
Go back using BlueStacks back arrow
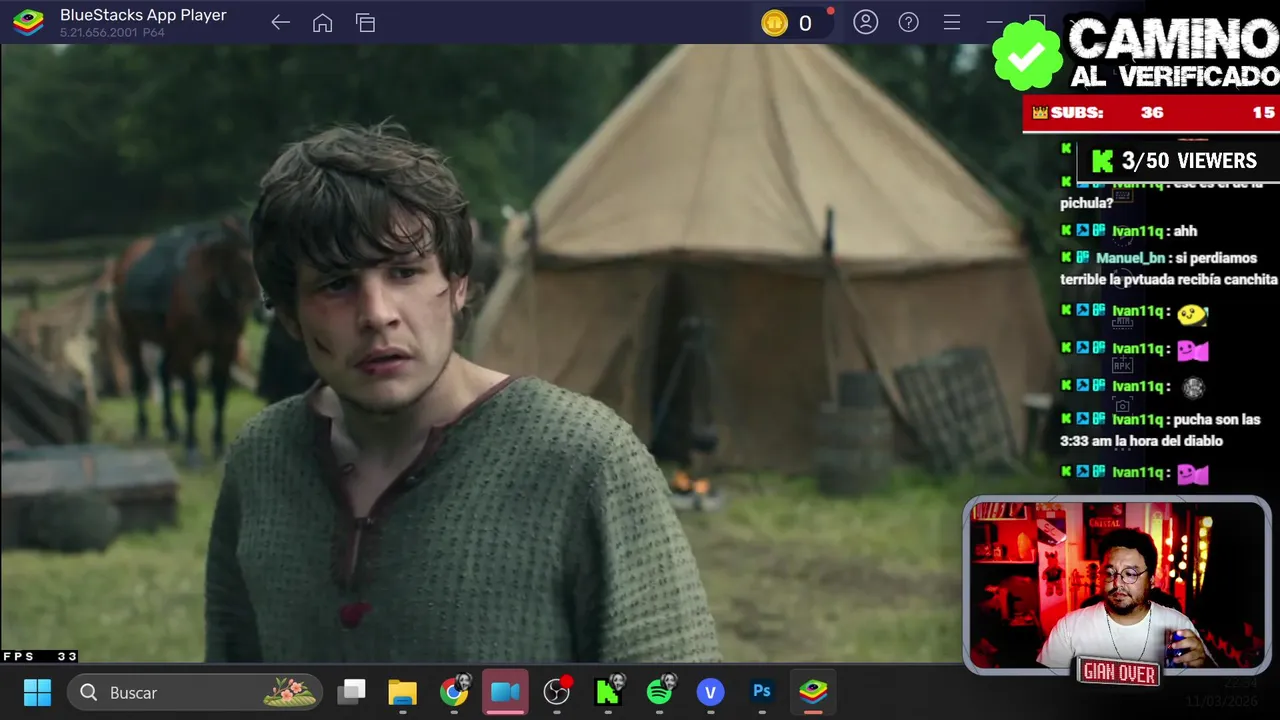click(280, 23)
